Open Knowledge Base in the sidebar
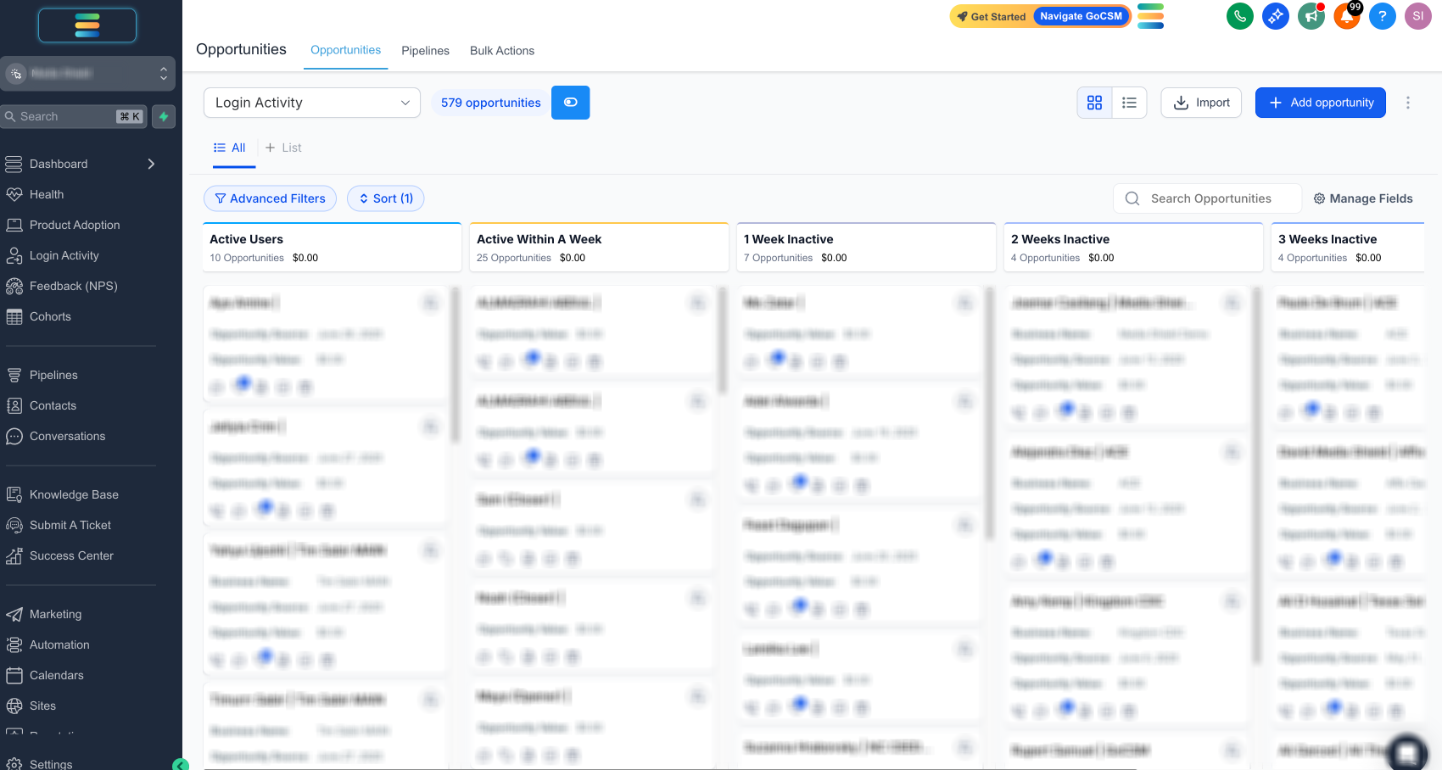This screenshot has height=770, width=1442. [74, 494]
